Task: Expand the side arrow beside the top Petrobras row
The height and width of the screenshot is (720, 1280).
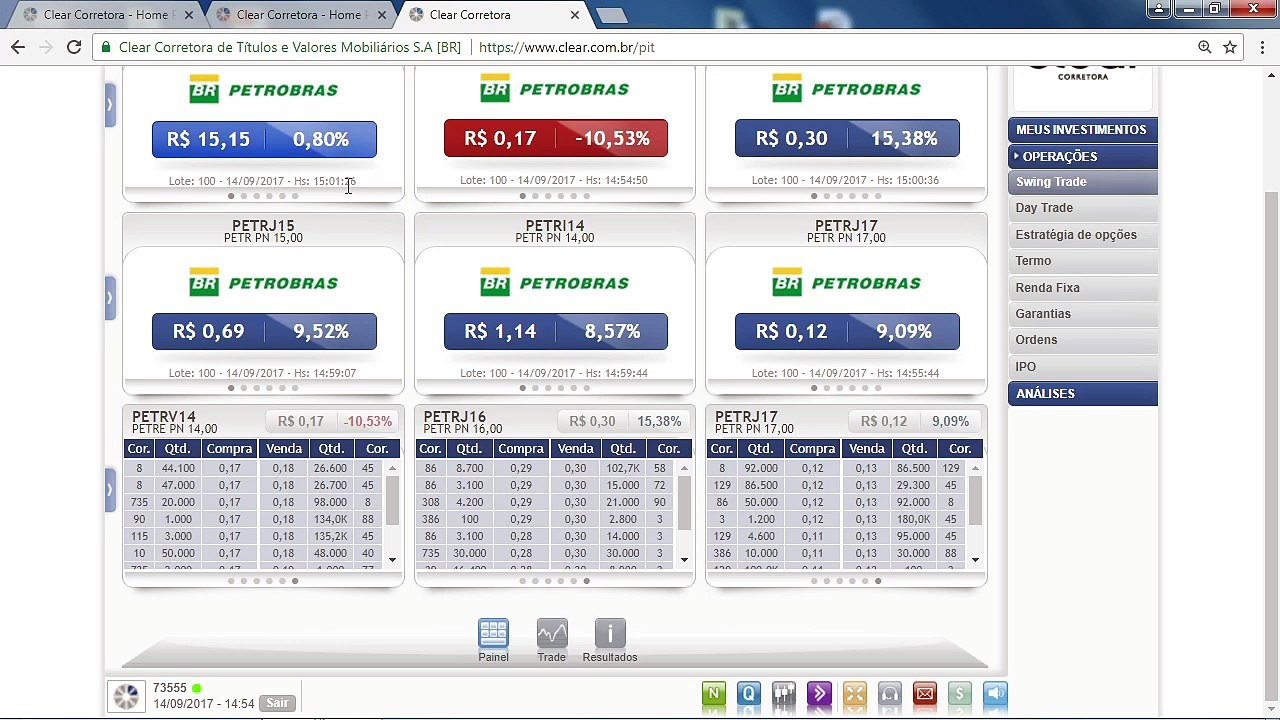Action: click(110, 105)
